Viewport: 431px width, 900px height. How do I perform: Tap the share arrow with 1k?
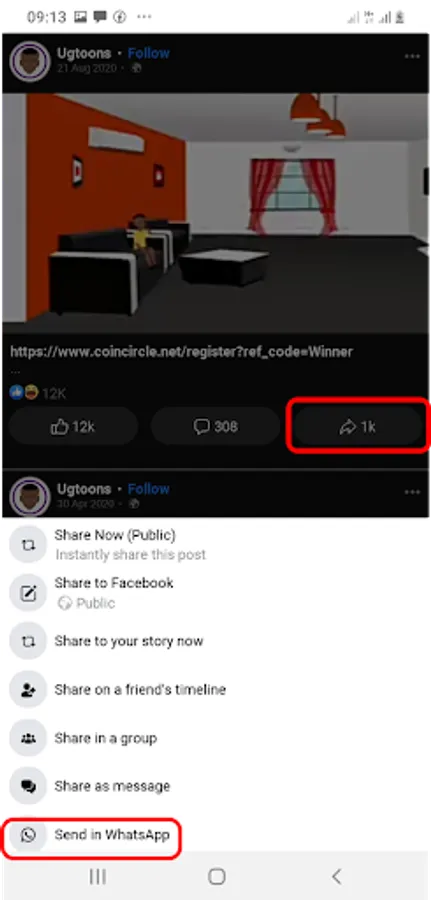click(358, 426)
